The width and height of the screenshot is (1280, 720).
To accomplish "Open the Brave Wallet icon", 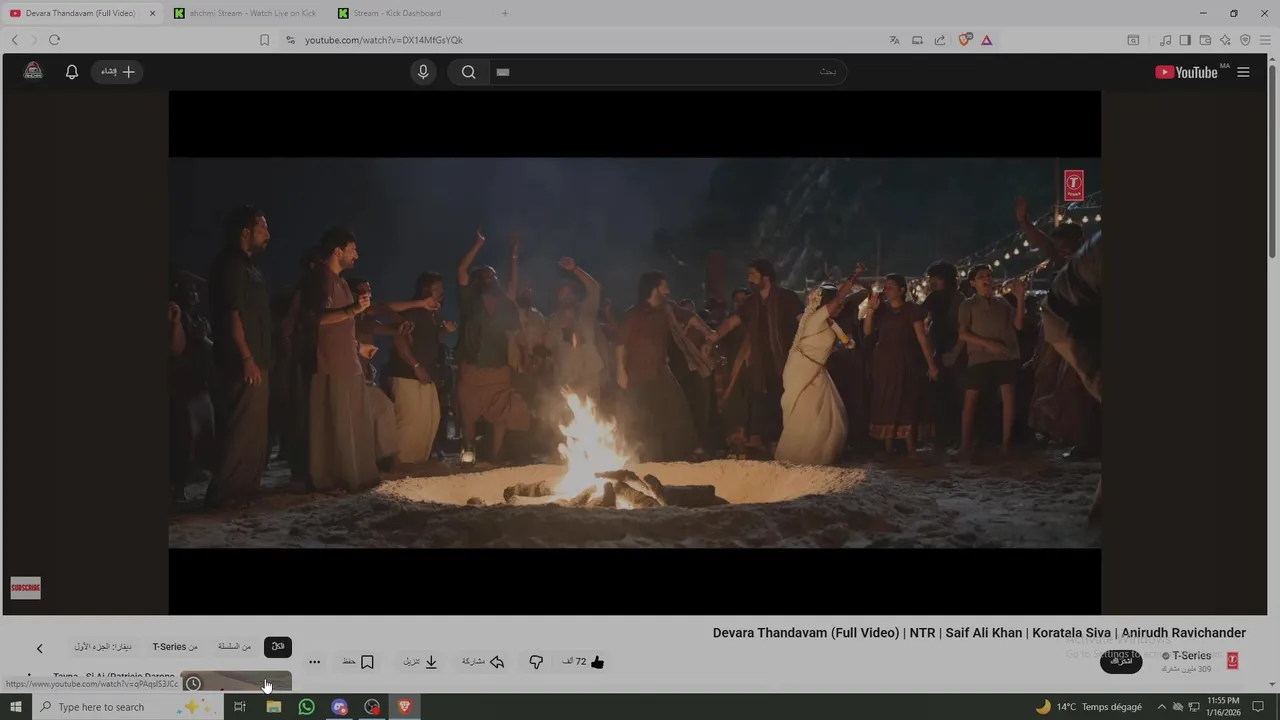I will (x=1205, y=40).
